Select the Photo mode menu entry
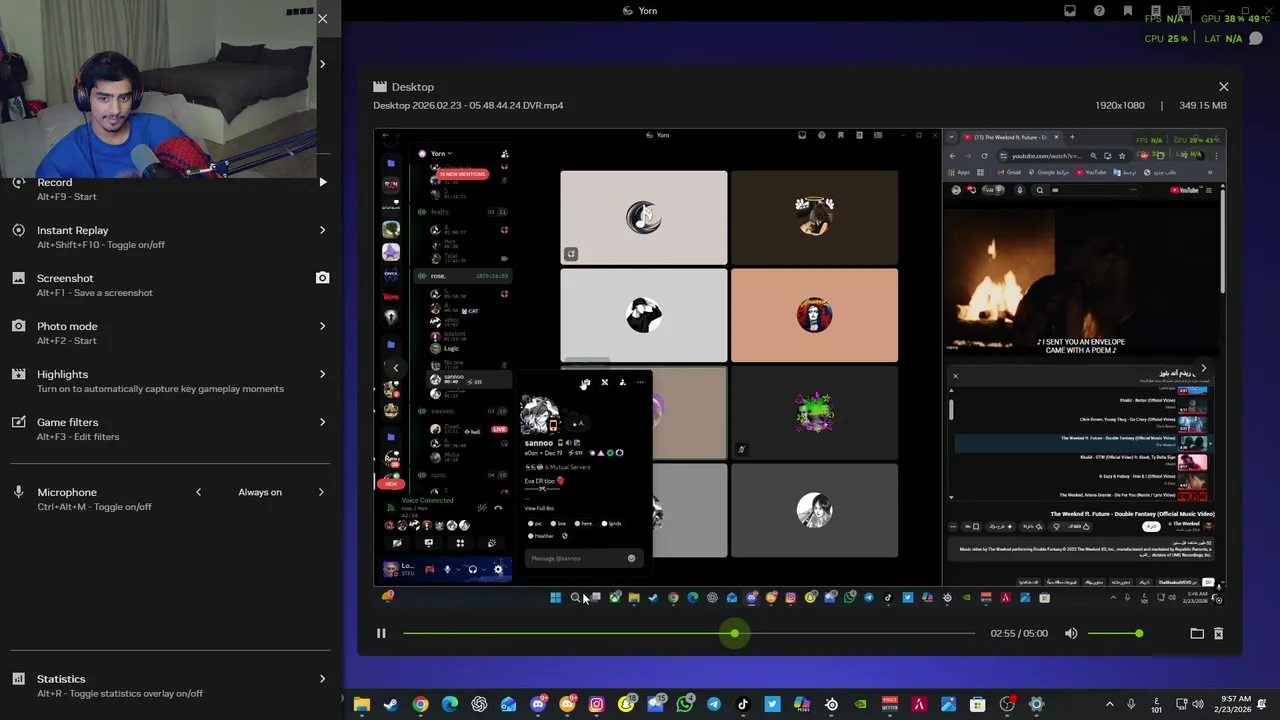 click(170, 333)
